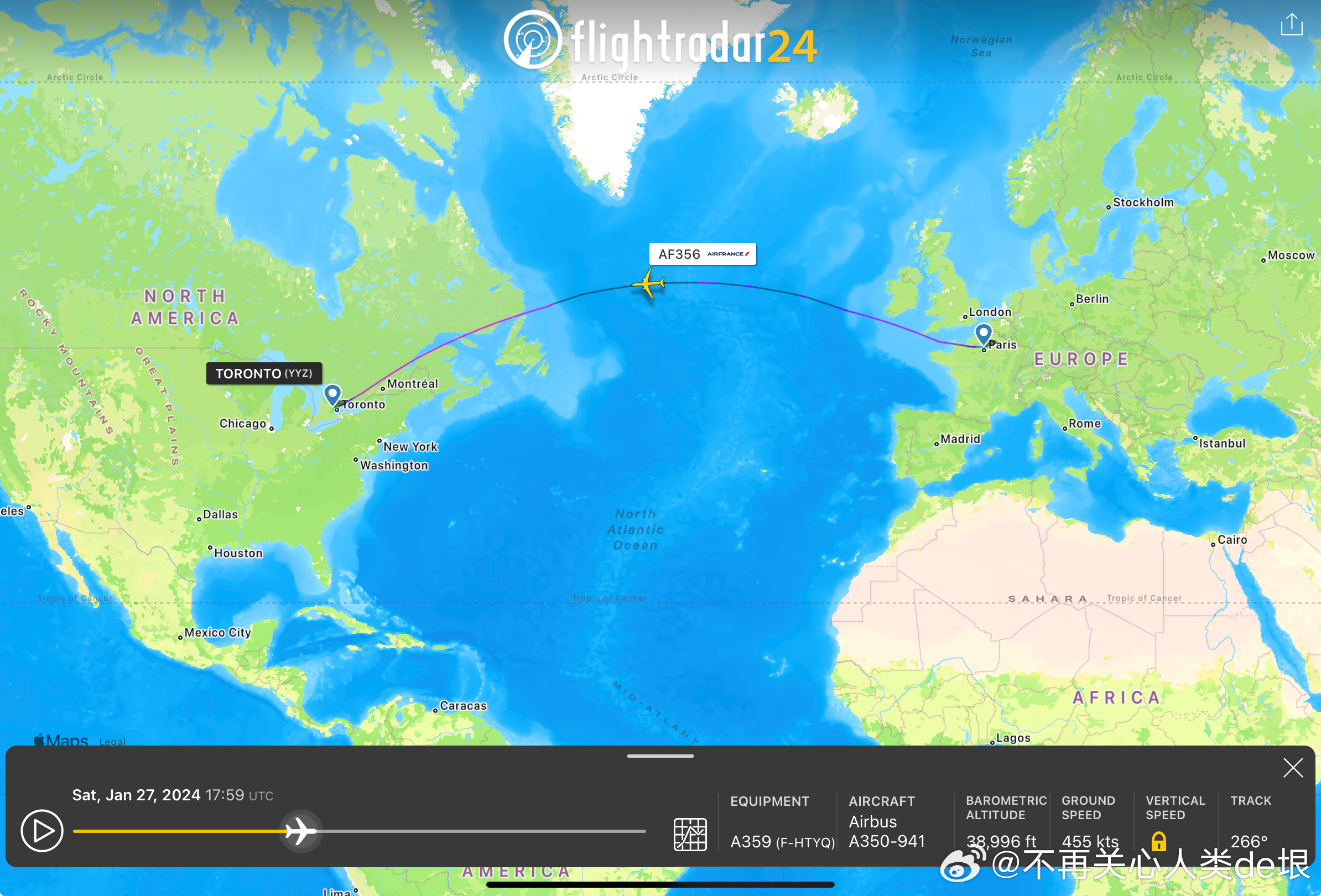Open the route chart grid icon
The image size is (1321, 896).
pyautogui.click(x=689, y=834)
